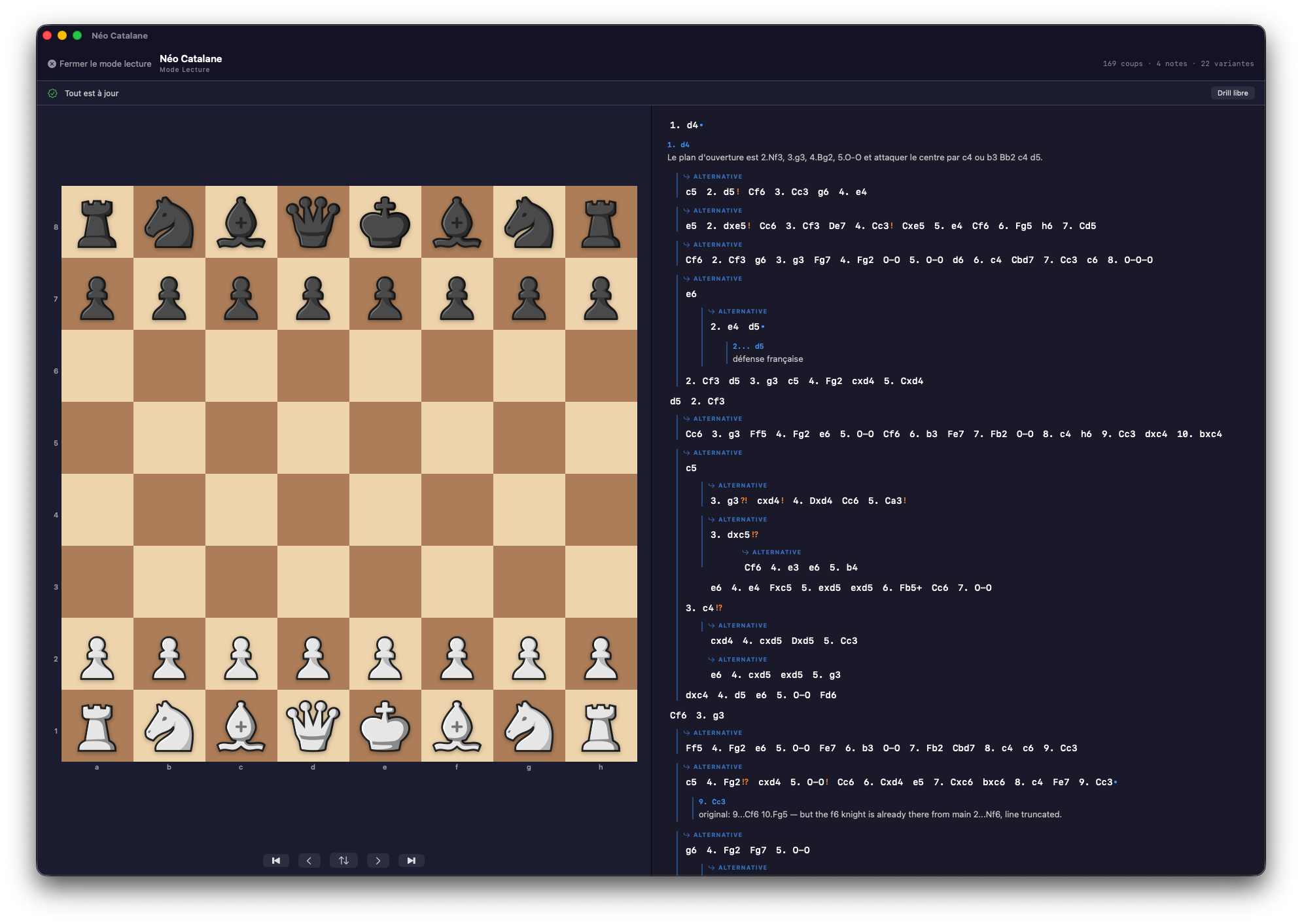Viewport: 1302px width, 924px height.
Task: Click Fermer le mode lecture
Action: pos(99,64)
